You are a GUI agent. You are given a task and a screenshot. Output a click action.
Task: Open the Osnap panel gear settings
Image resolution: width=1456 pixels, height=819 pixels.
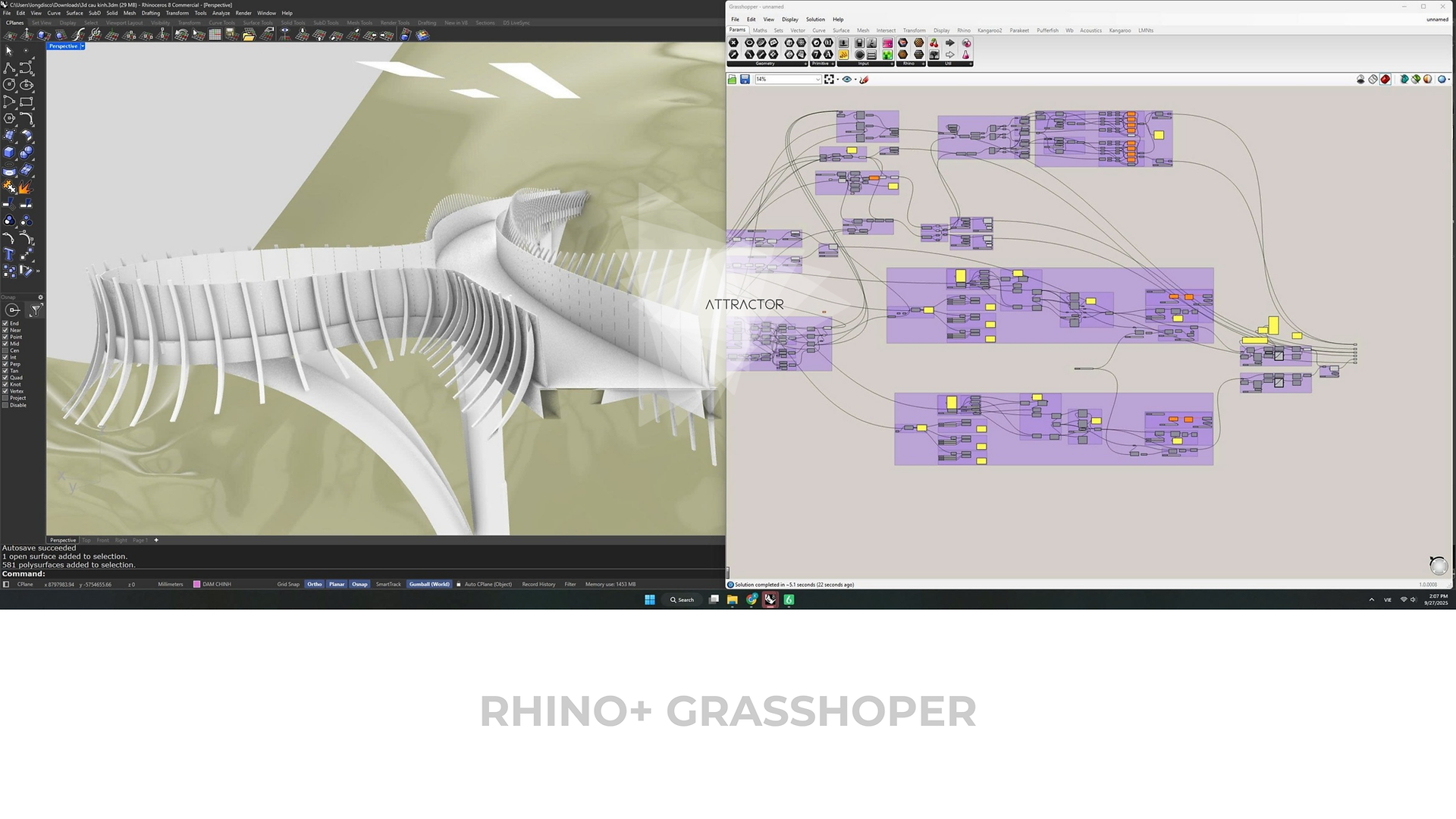(40, 297)
